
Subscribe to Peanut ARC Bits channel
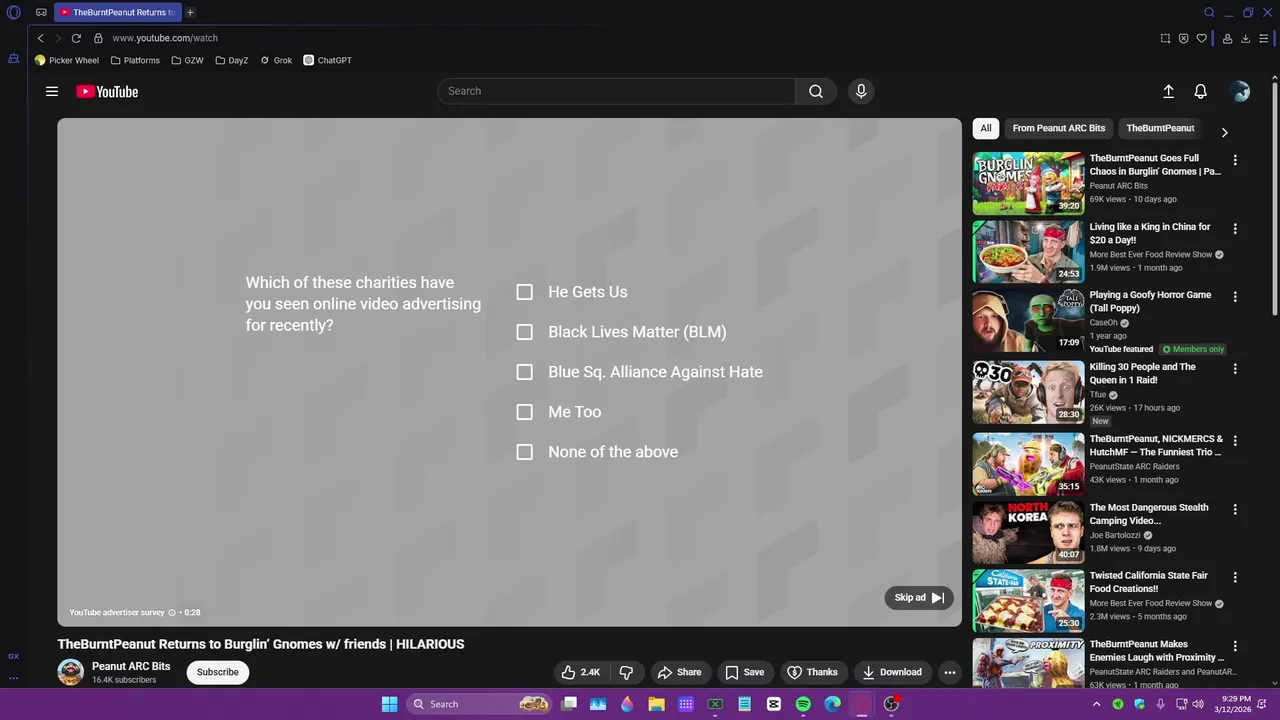[x=217, y=672]
